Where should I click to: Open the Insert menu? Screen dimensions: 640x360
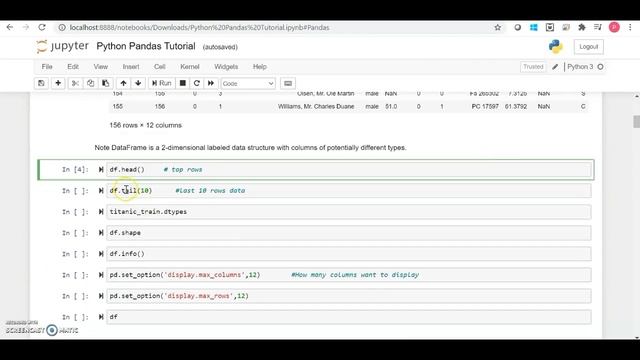pos(131,67)
